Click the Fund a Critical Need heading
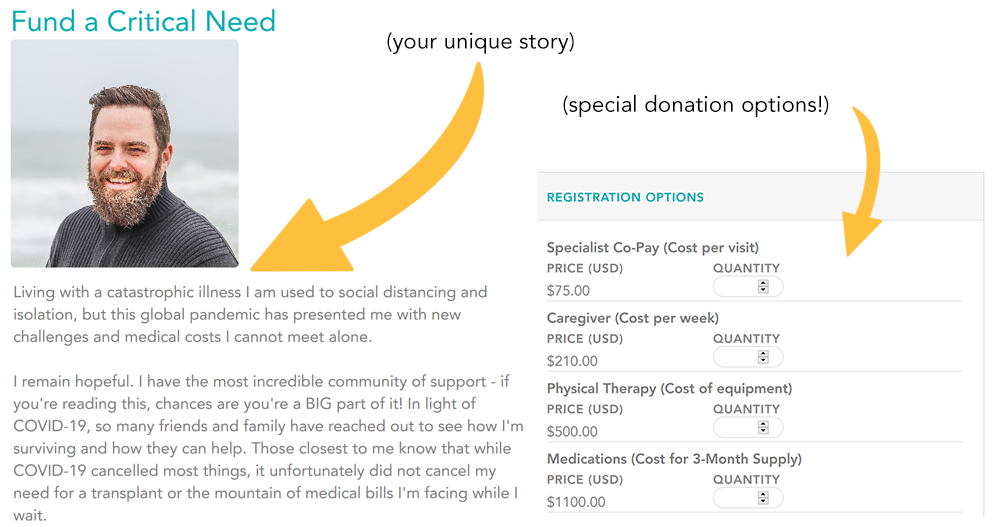The height and width of the screenshot is (527, 1000). 143,21
